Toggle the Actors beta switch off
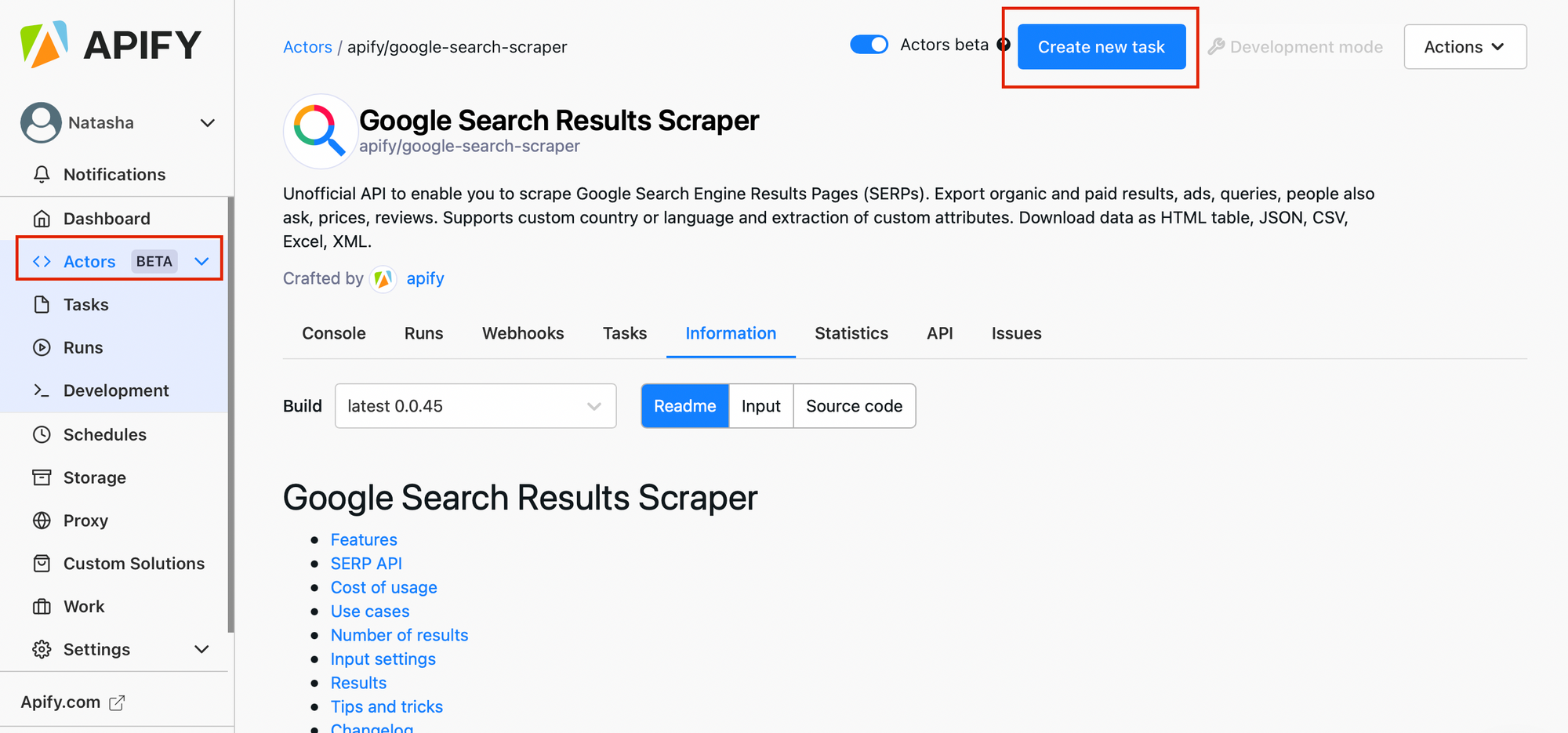1568x733 pixels. (869, 45)
